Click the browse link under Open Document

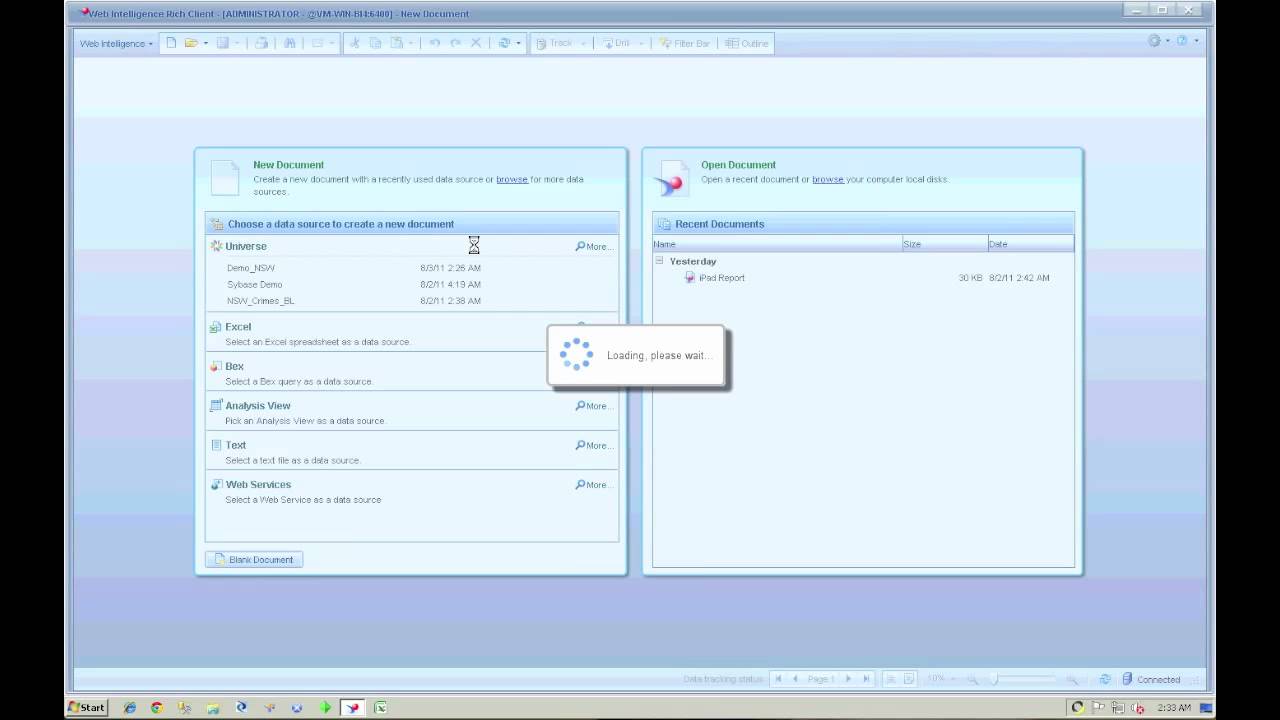click(x=828, y=179)
